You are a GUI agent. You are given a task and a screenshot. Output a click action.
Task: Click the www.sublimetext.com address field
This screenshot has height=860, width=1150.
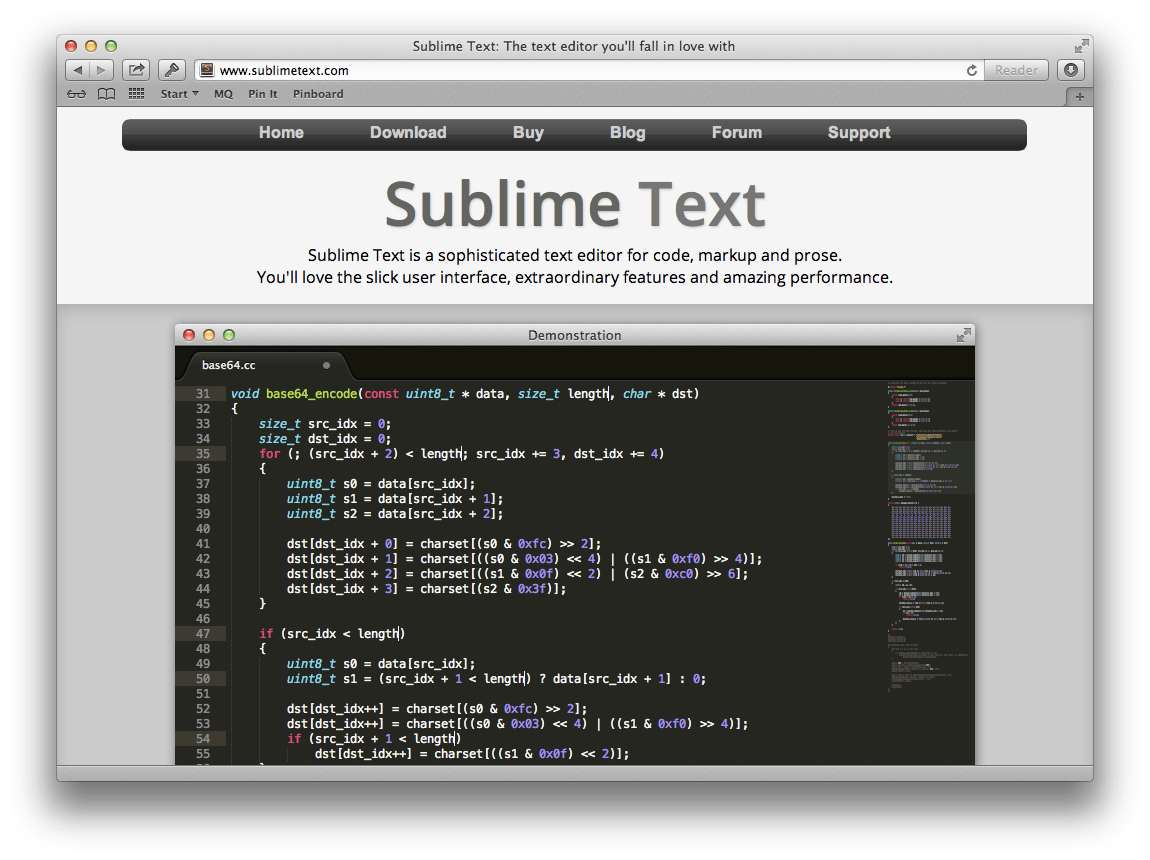pos(579,70)
